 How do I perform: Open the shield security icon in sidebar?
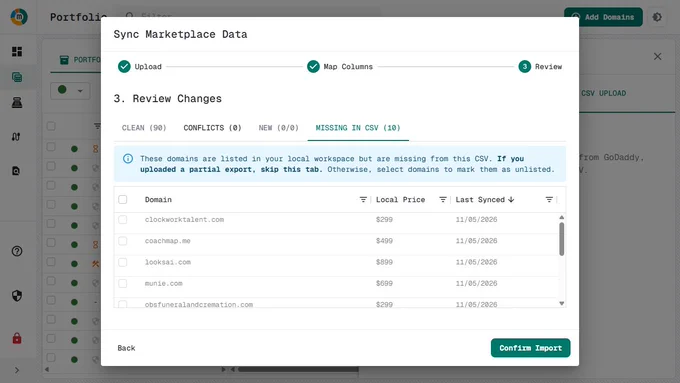pyautogui.click(x=17, y=296)
